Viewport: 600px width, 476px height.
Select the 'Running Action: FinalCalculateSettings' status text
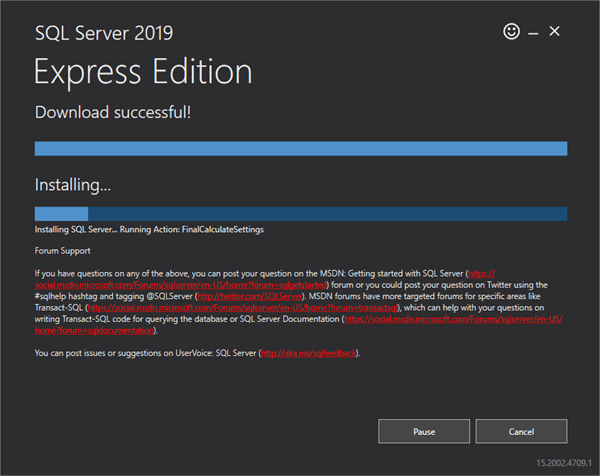click(192, 229)
